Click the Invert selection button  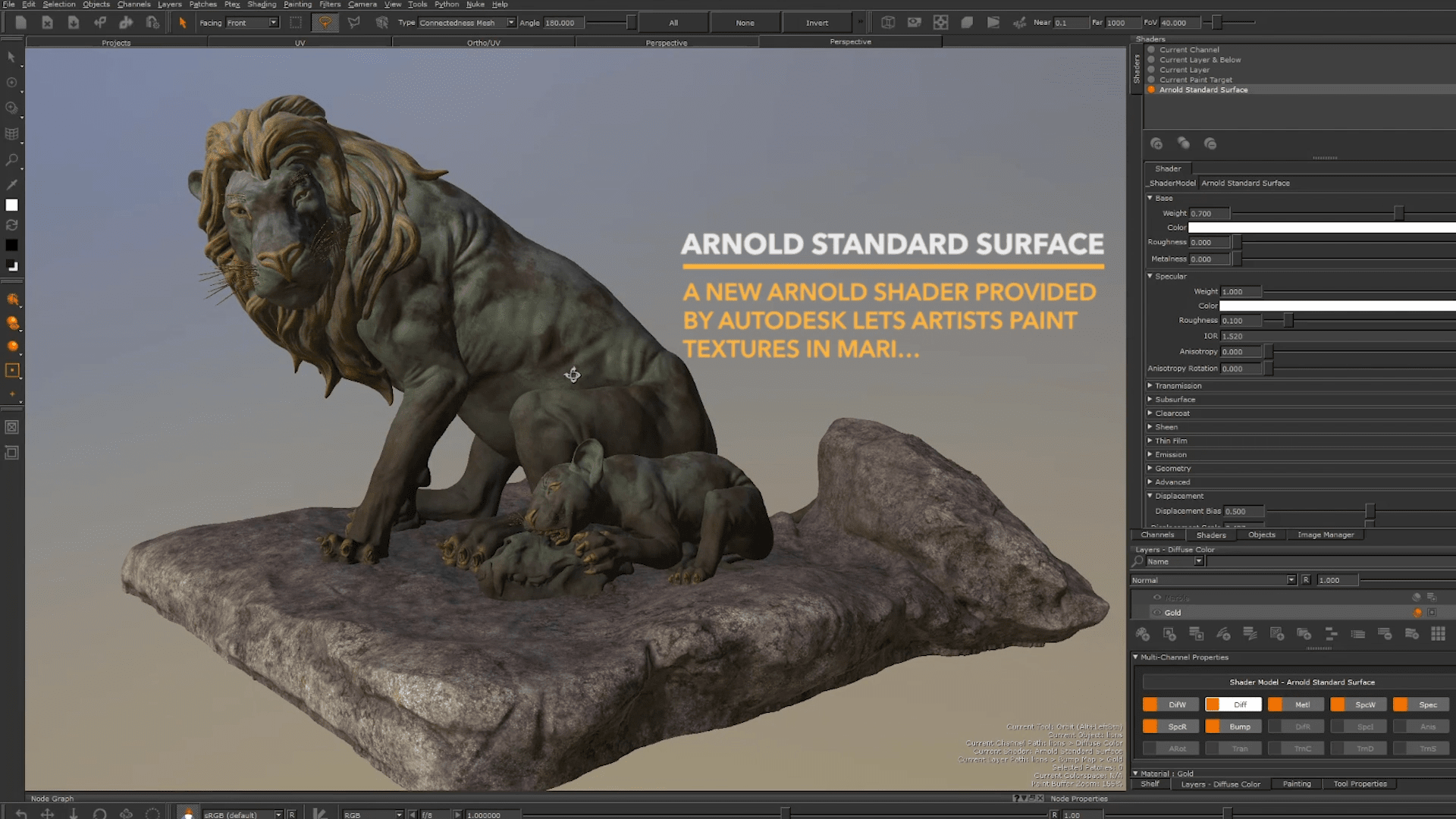point(816,22)
